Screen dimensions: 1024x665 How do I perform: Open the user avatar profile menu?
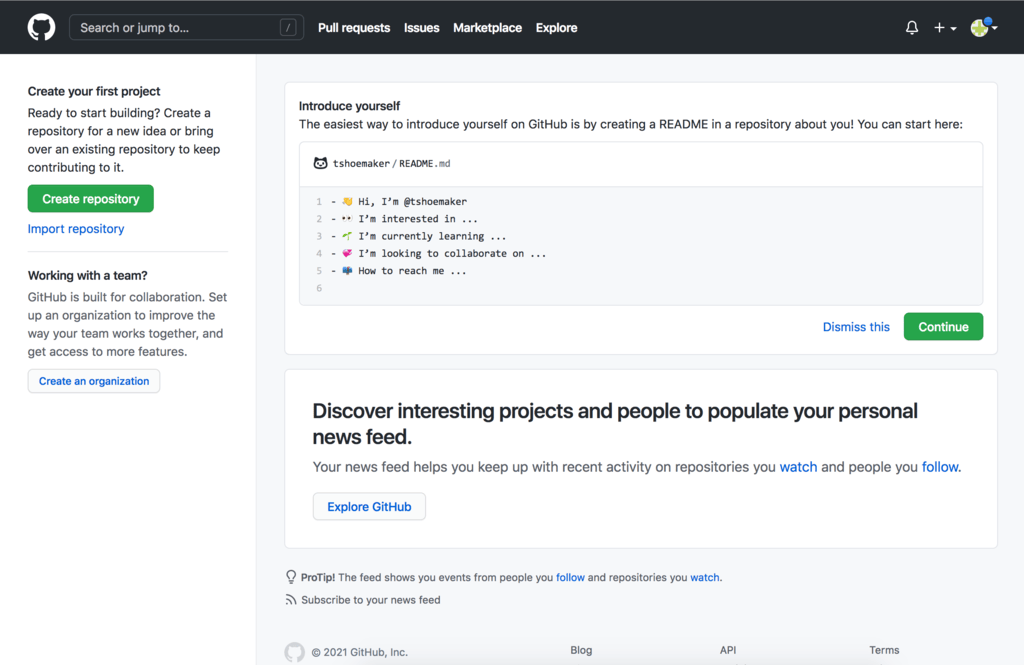click(984, 28)
